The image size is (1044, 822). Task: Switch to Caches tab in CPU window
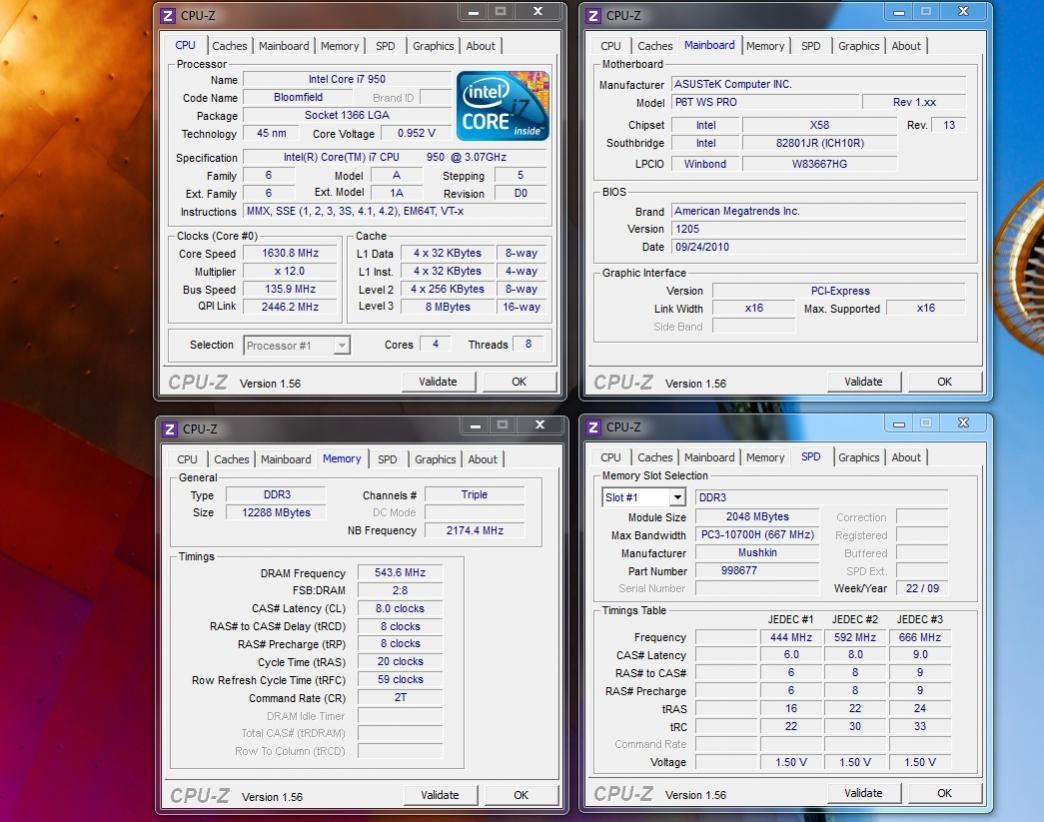pos(229,46)
